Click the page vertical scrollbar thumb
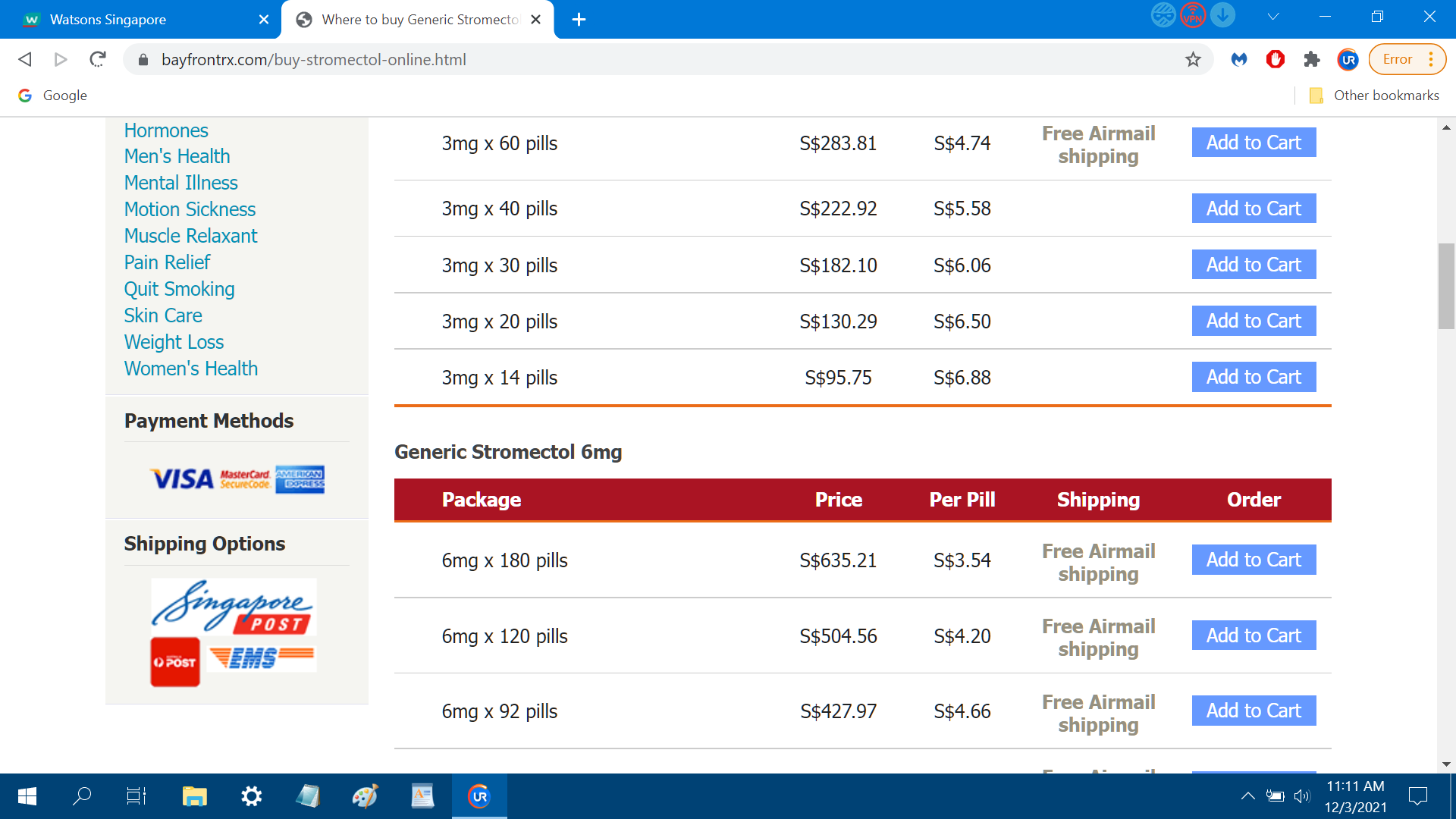 (x=1446, y=286)
